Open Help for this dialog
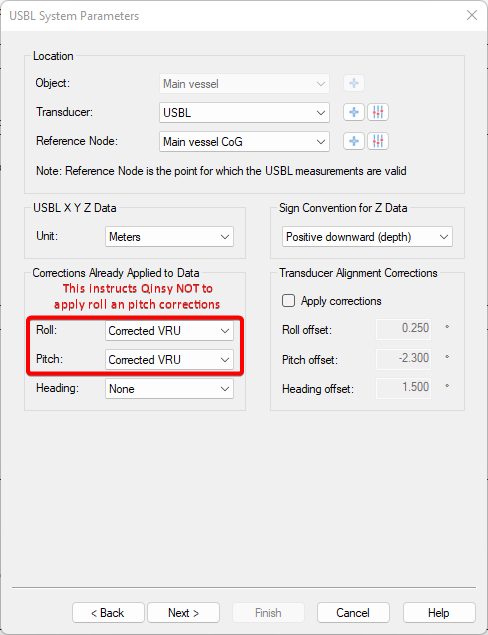The width and height of the screenshot is (488, 635). [x=439, y=613]
